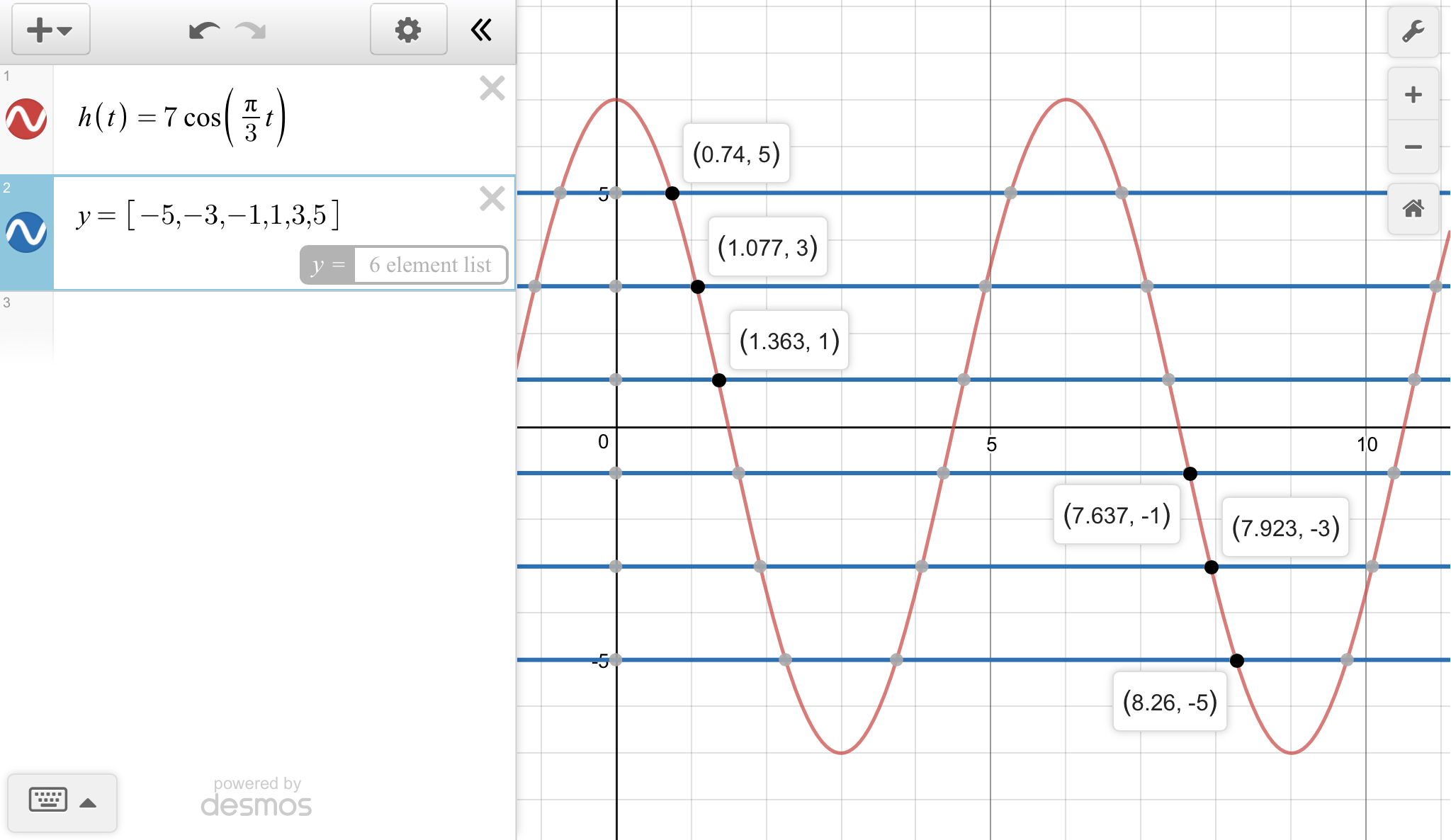Delete the y list expression
Image resolution: width=1451 pixels, height=840 pixels.
(x=492, y=199)
